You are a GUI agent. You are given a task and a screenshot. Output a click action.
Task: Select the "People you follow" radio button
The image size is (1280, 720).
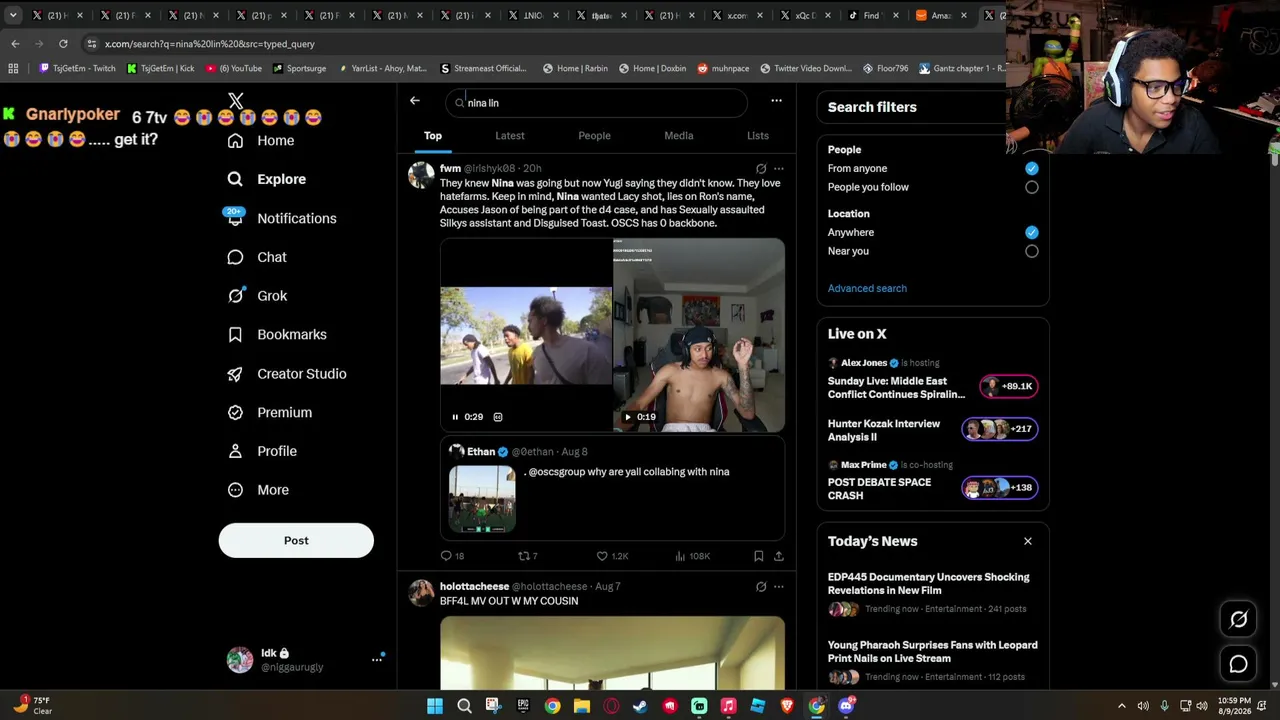[1032, 187]
